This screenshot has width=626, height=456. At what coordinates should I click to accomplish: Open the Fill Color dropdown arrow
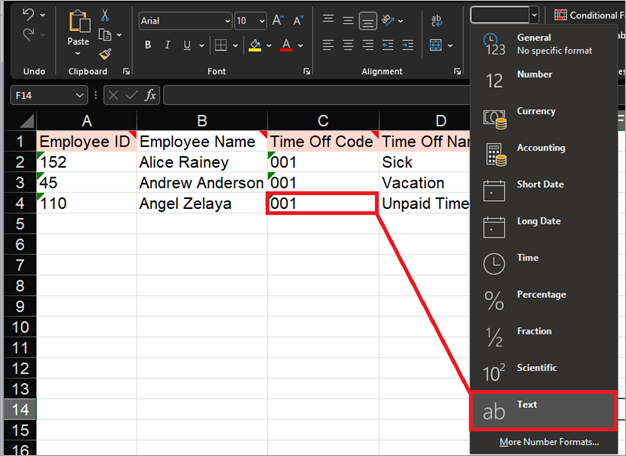269,46
